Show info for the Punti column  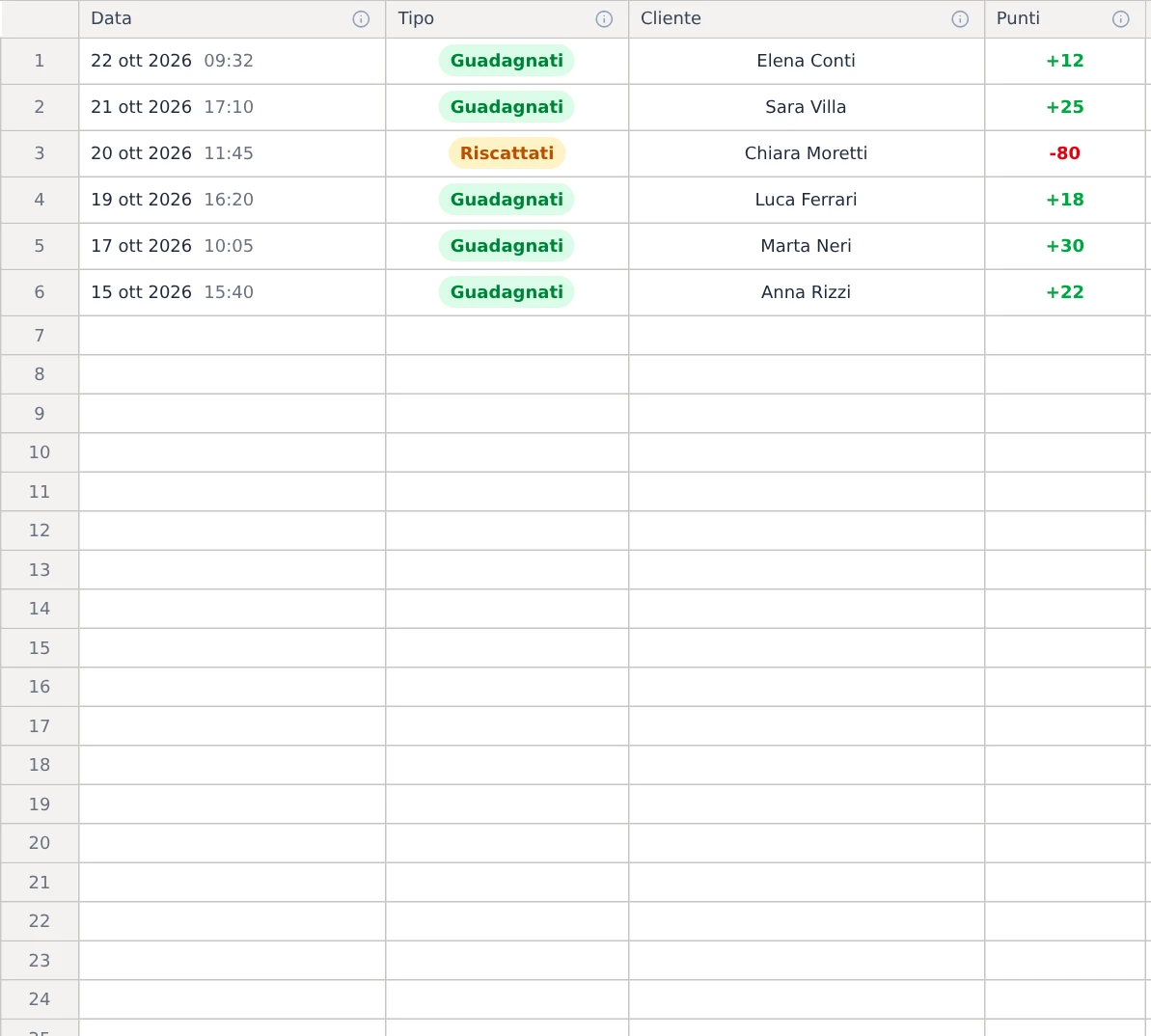coord(1120,19)
